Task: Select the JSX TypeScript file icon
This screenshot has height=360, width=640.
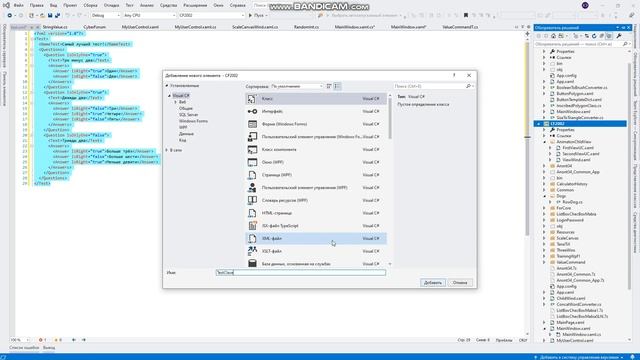Action: pyautogui.click(x=252, y=226)
